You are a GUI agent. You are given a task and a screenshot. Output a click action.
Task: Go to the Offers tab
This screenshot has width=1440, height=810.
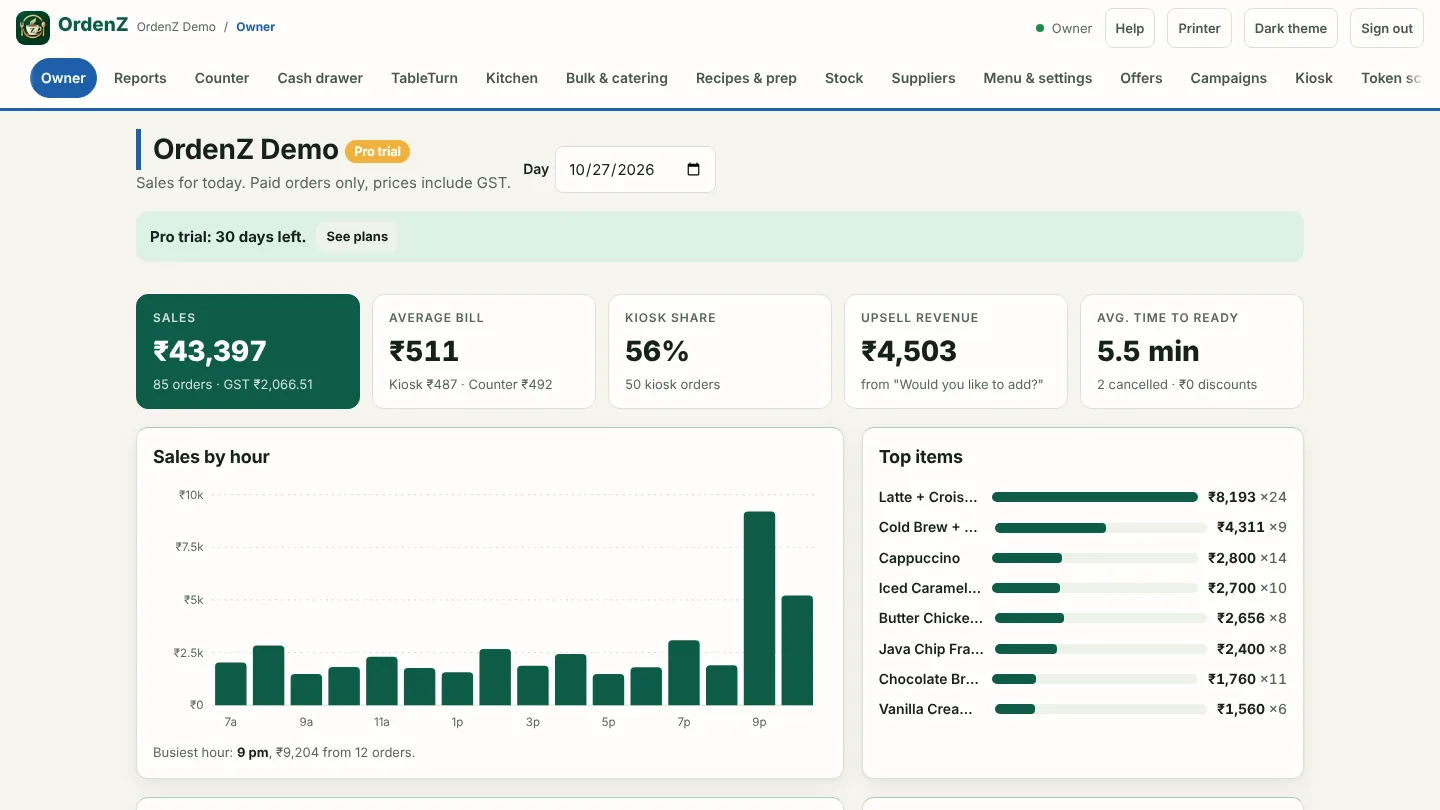[x=1141, y=78]
